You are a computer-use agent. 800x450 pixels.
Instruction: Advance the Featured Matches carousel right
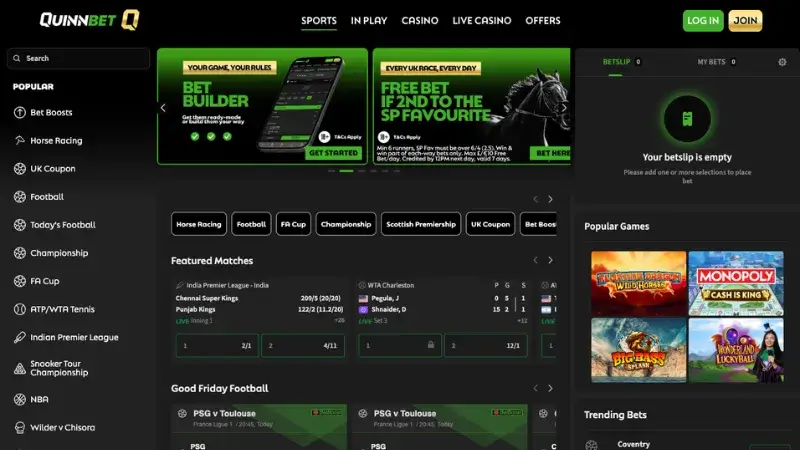pos(551,260)
